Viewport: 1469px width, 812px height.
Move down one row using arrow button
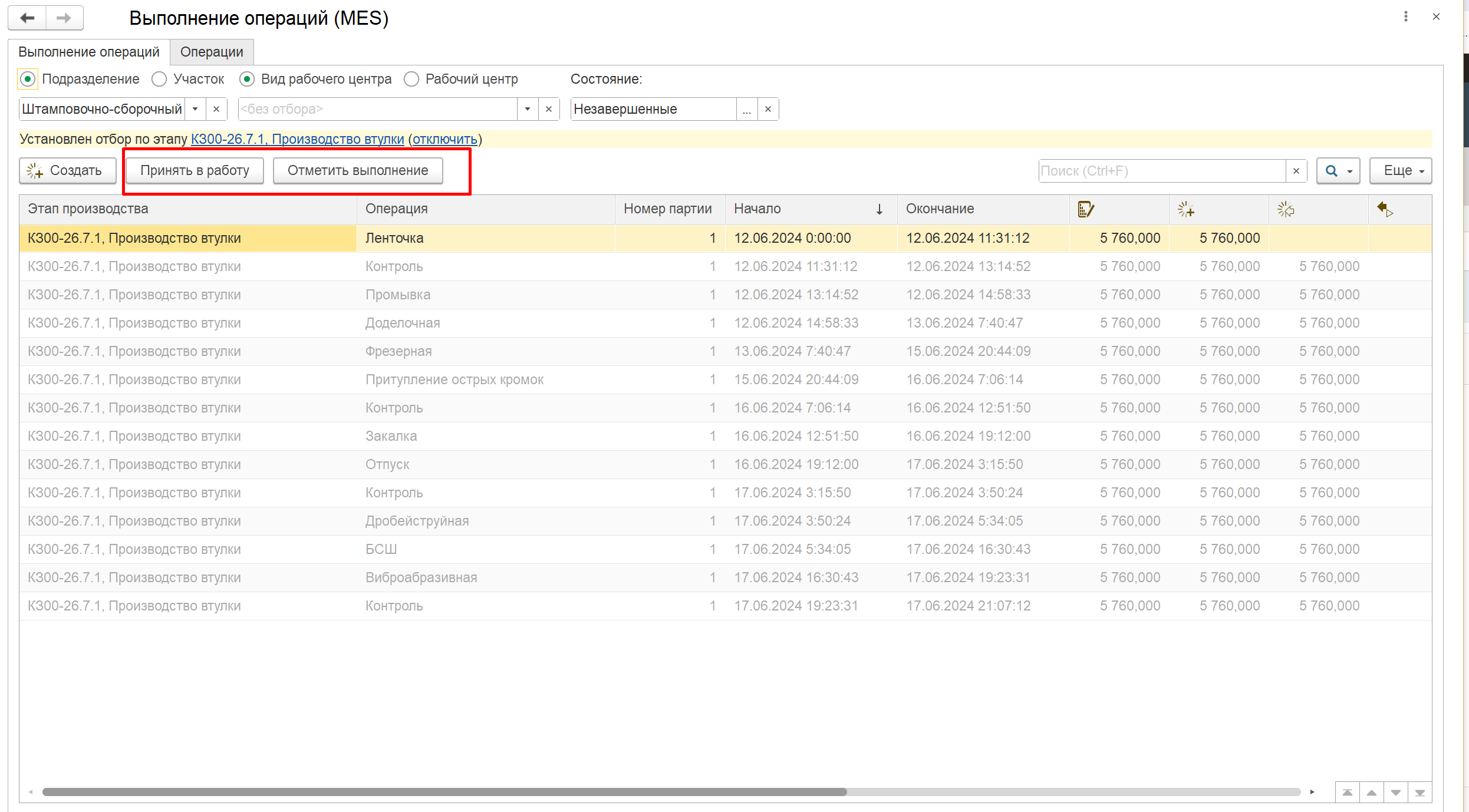click(x=1396, y=793)
